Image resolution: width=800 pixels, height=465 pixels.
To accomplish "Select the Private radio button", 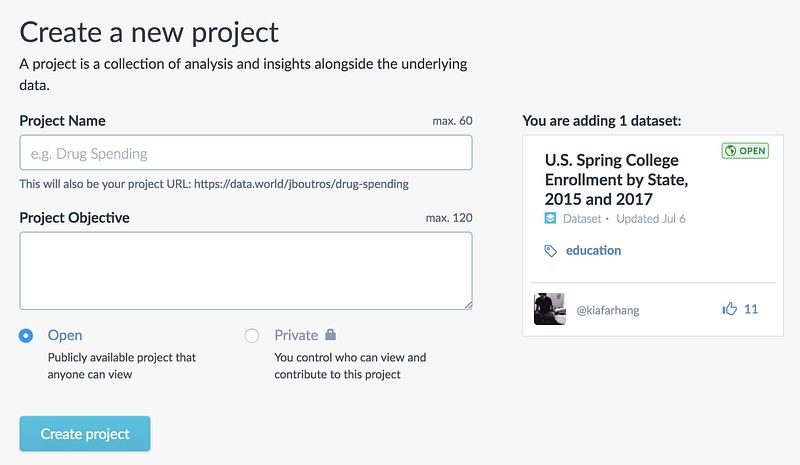I will [252, 336].
